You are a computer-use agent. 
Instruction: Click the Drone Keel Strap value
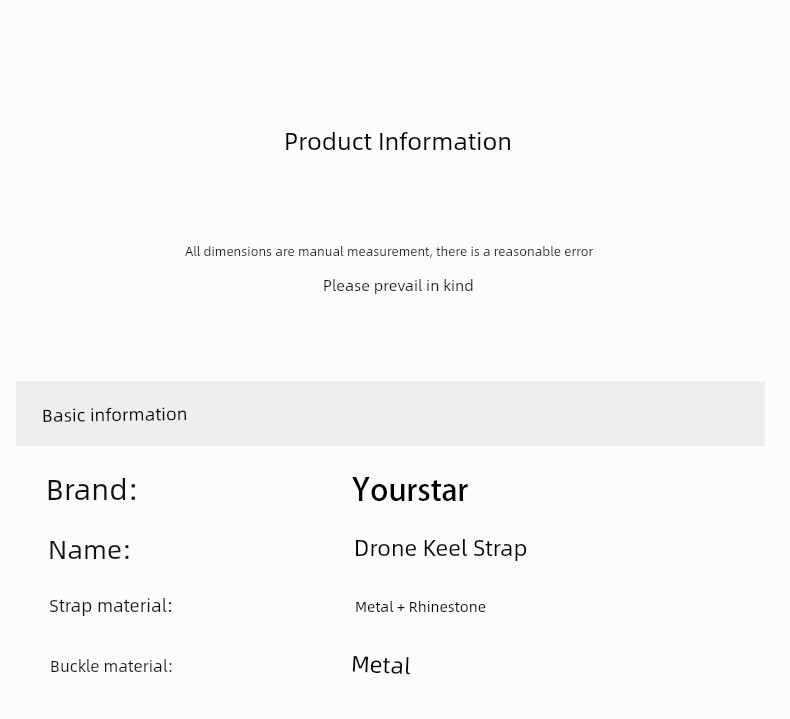click(x=440, y=549)
